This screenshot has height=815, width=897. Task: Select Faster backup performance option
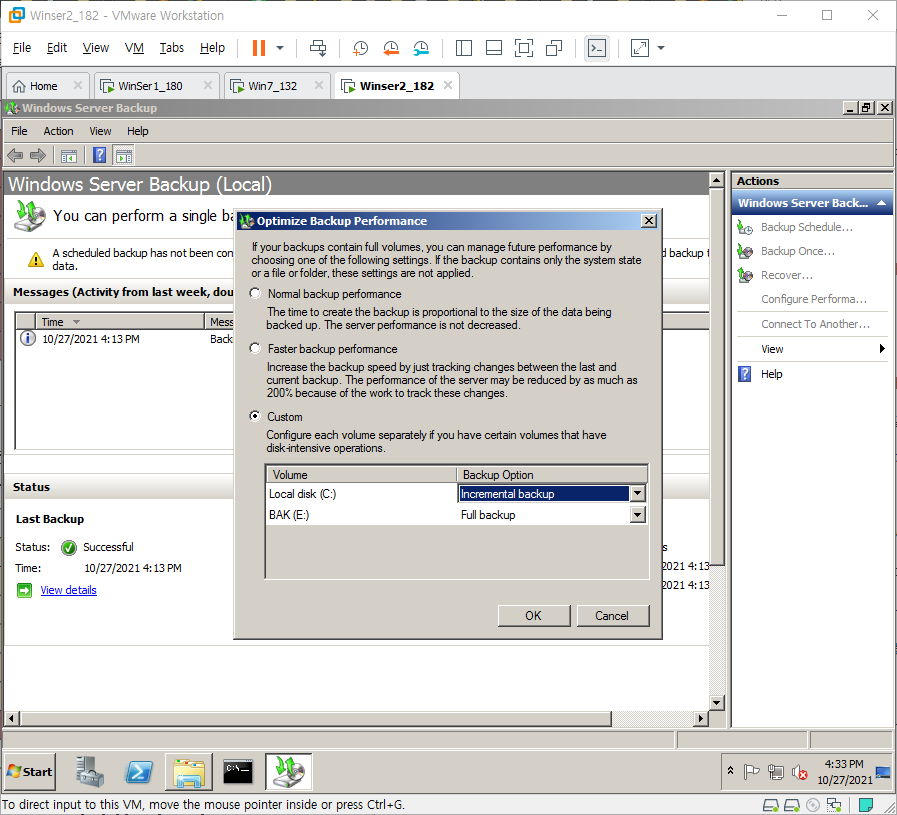[x=255, y=348]
